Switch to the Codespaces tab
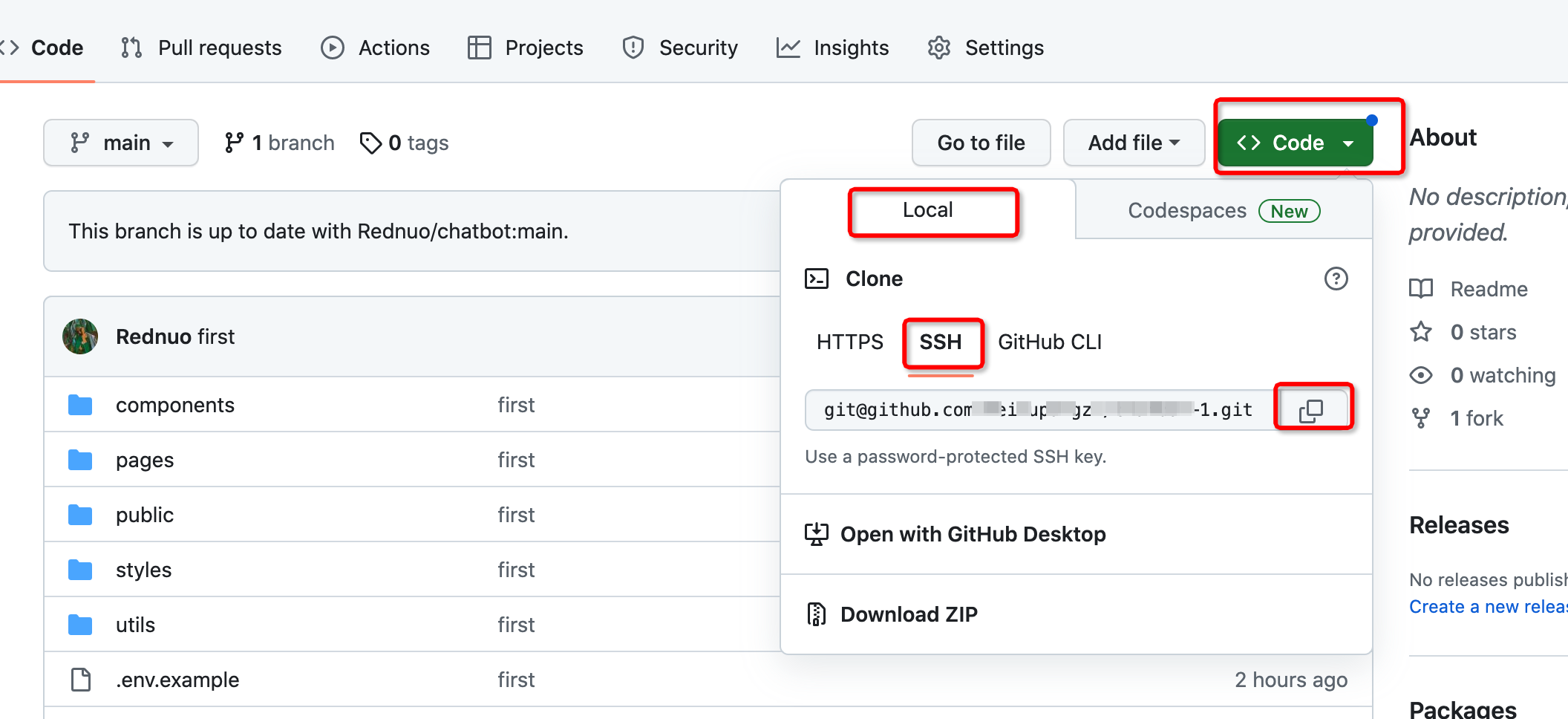This screenshot has height=719, width=1568. (x=1224, y=211)
